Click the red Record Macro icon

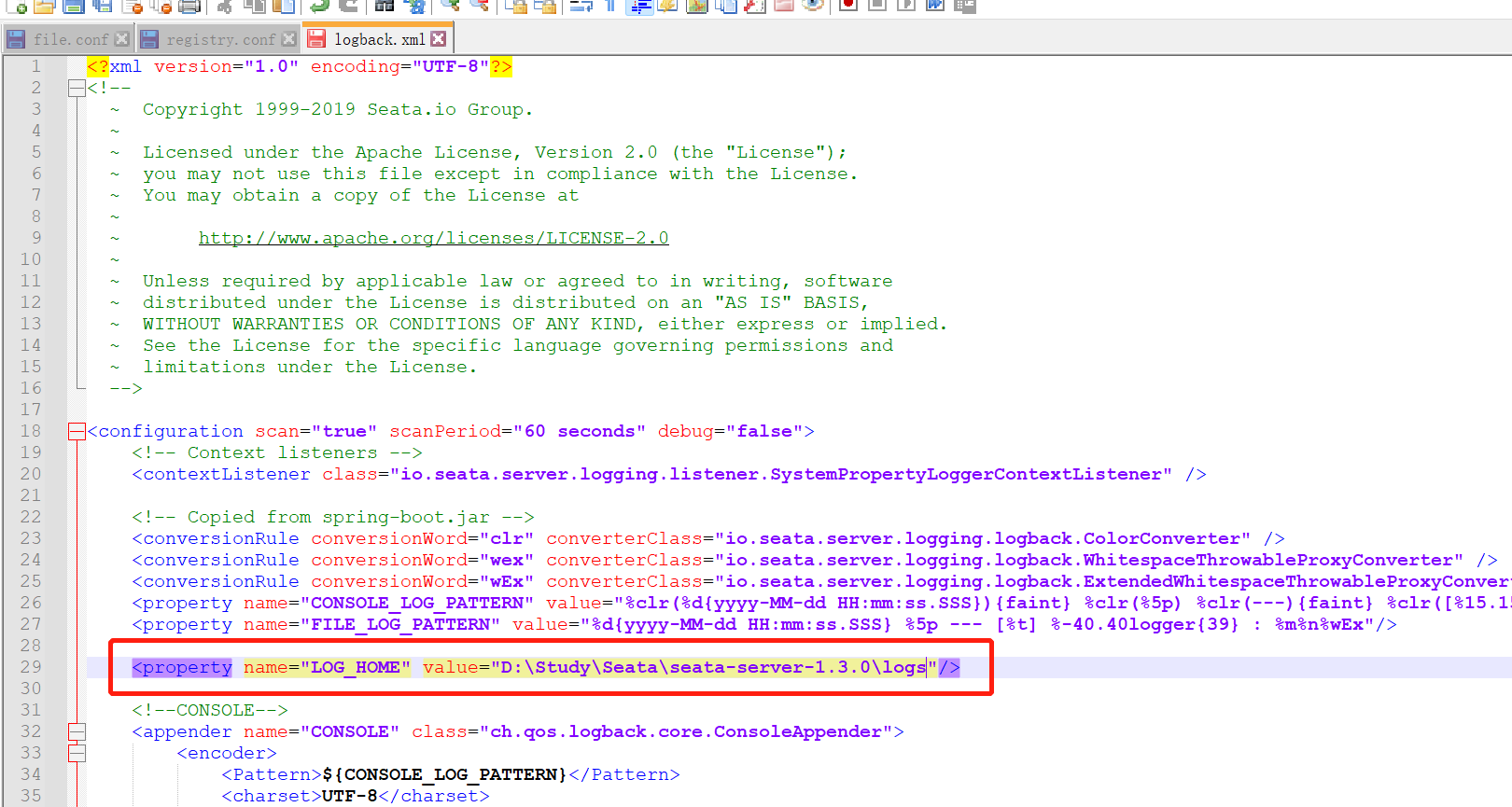[847, 5]
